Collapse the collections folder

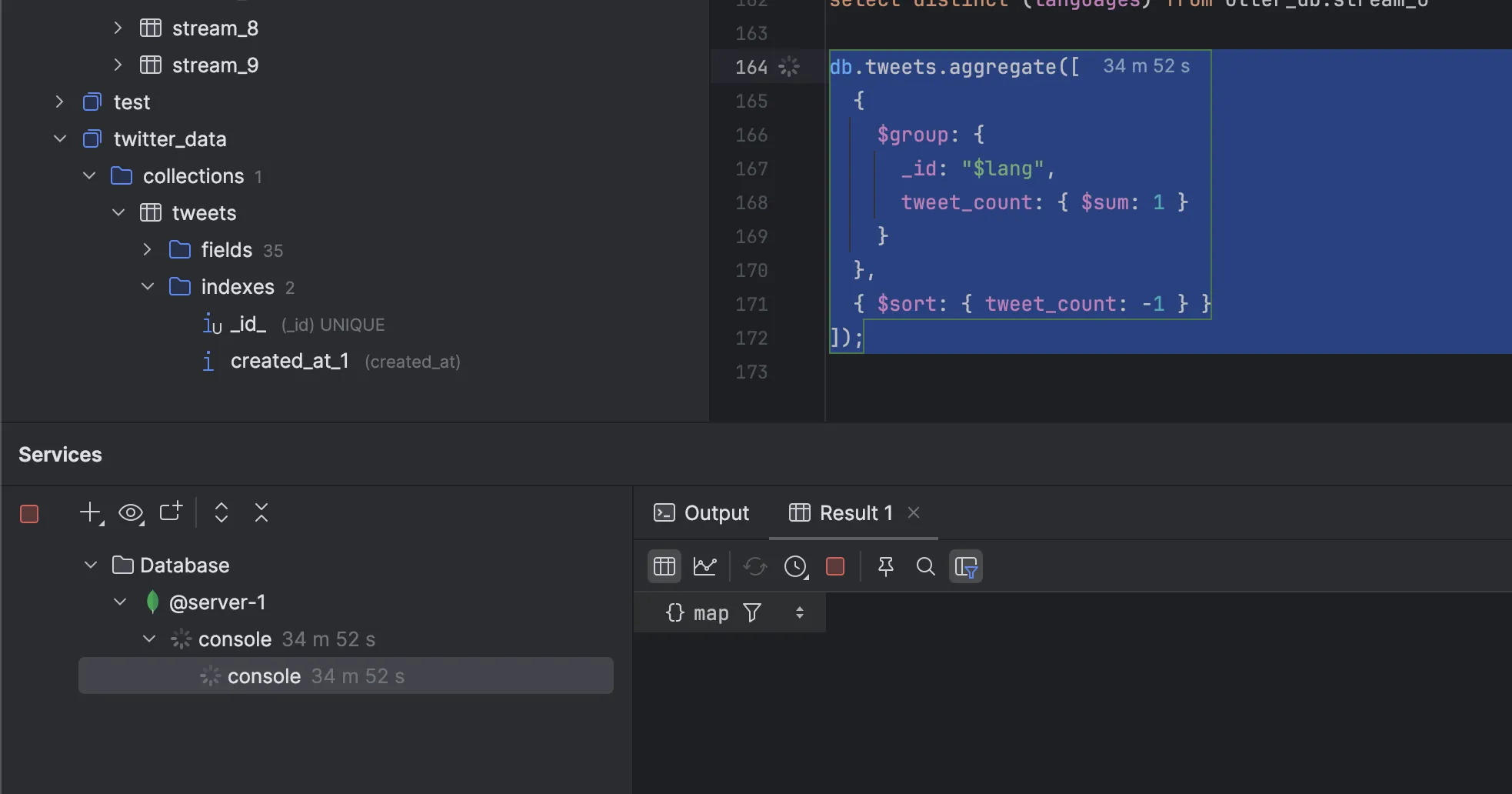click(89, 176)
